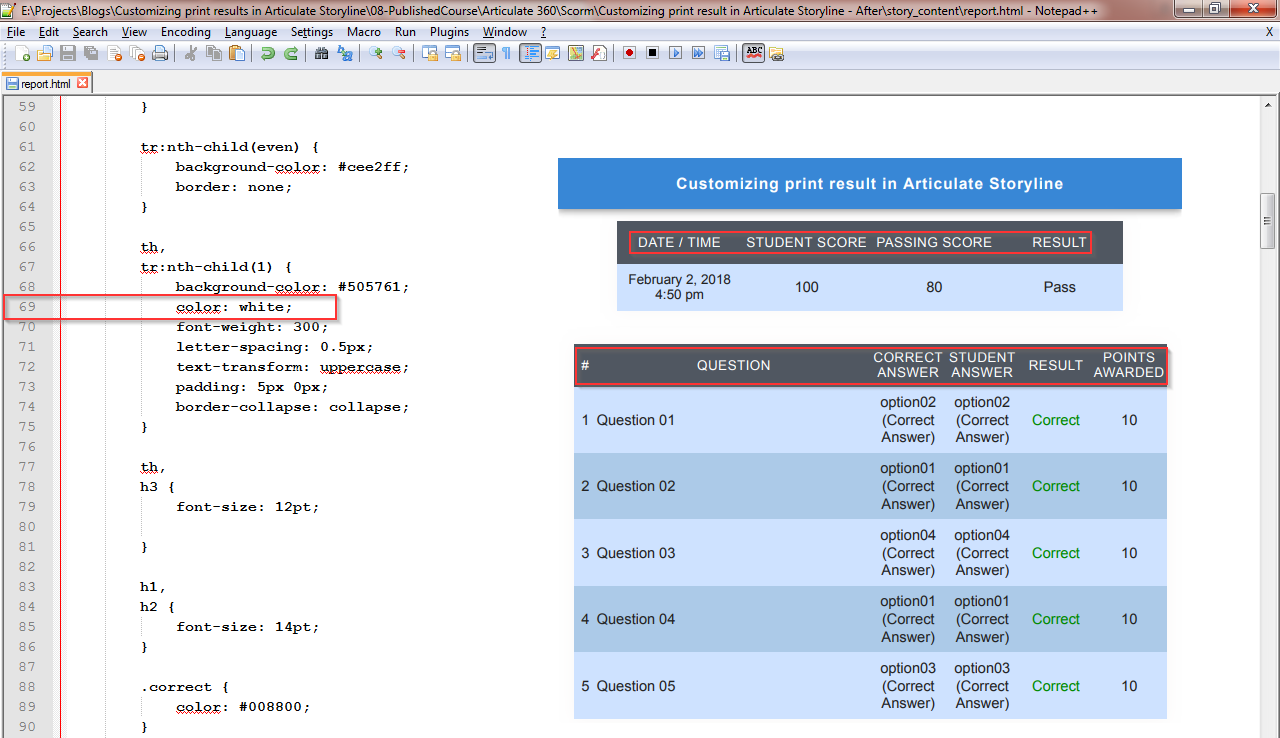Redo the edit using toolbar icon
Screen dimensions: 1280x738
[x=291, y=53]
